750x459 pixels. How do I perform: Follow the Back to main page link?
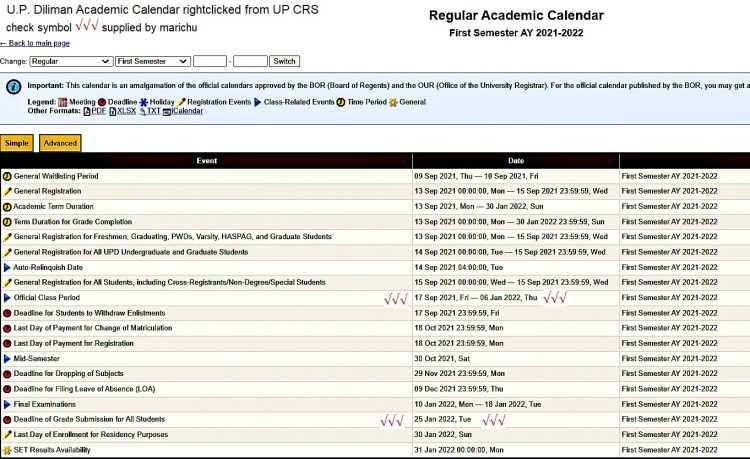(35, 43)
